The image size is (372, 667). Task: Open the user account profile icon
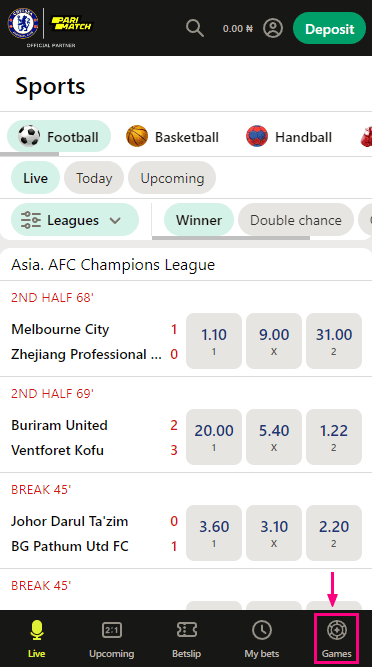coord(273,28)
